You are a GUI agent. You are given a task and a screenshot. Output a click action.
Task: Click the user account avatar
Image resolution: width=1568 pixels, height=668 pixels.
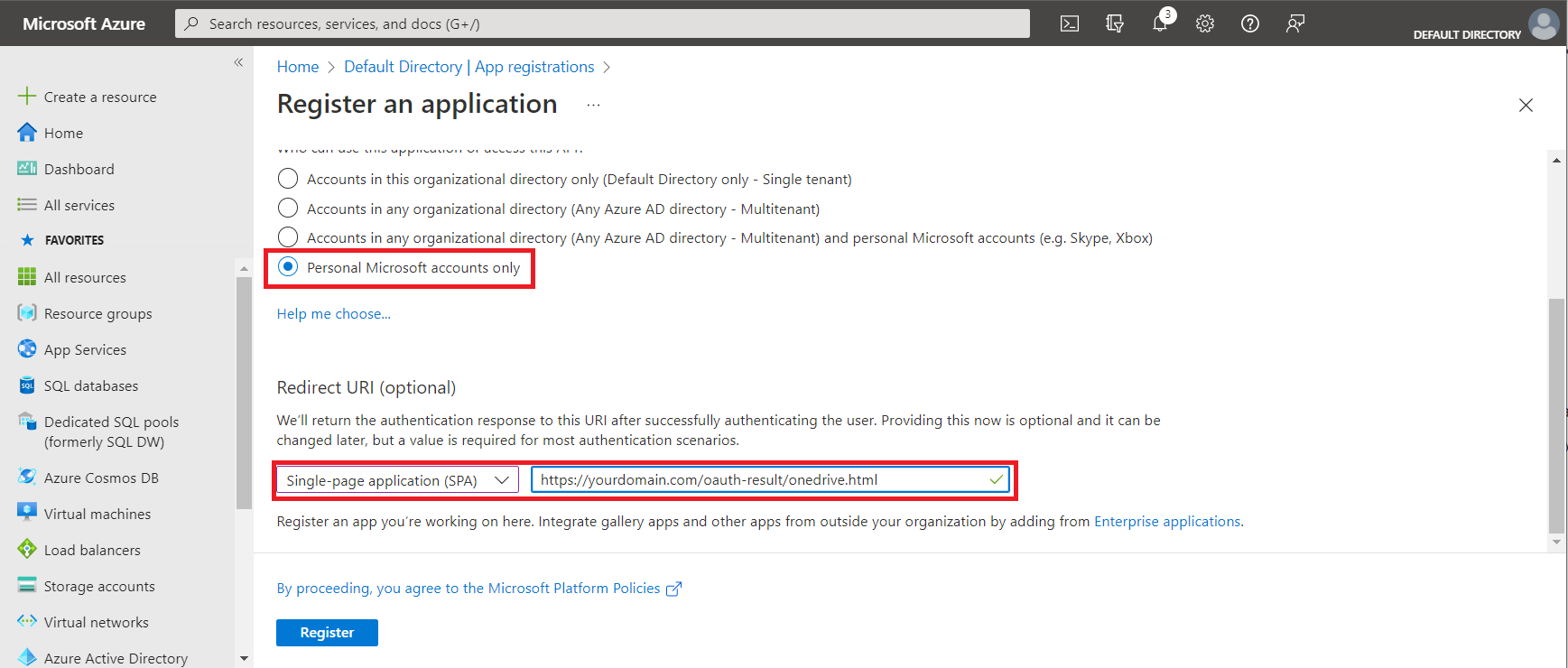pyautogui.click(x=1544, y=23)
